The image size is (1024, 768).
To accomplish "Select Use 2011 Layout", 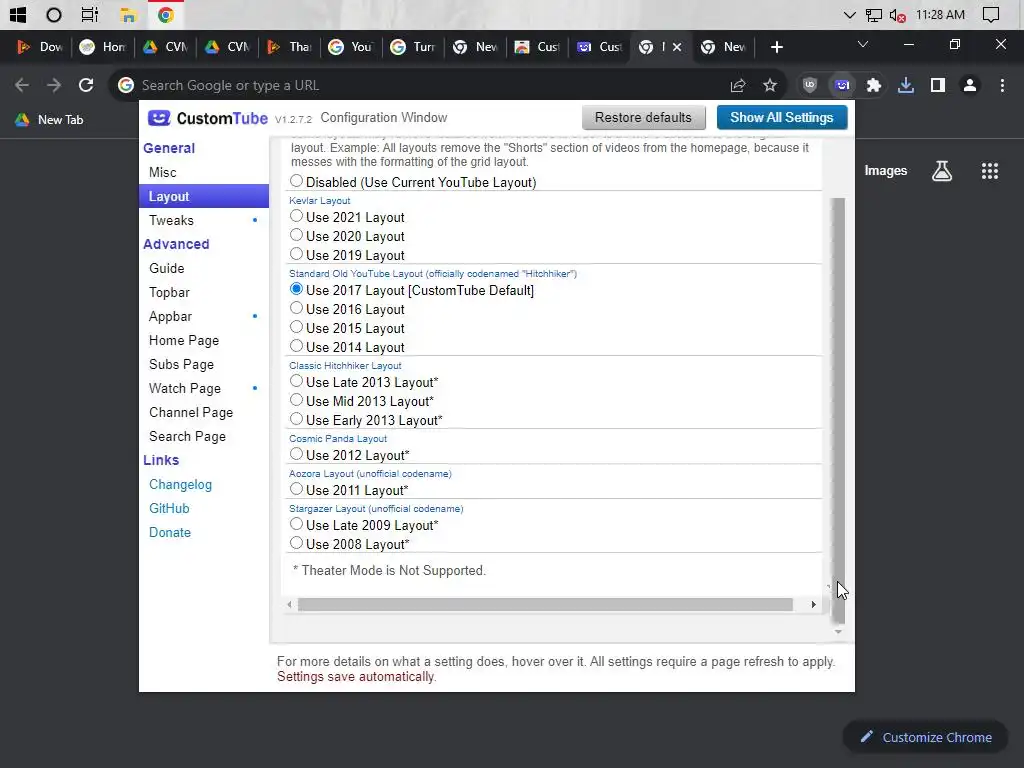I will click(x=296, y=488).
